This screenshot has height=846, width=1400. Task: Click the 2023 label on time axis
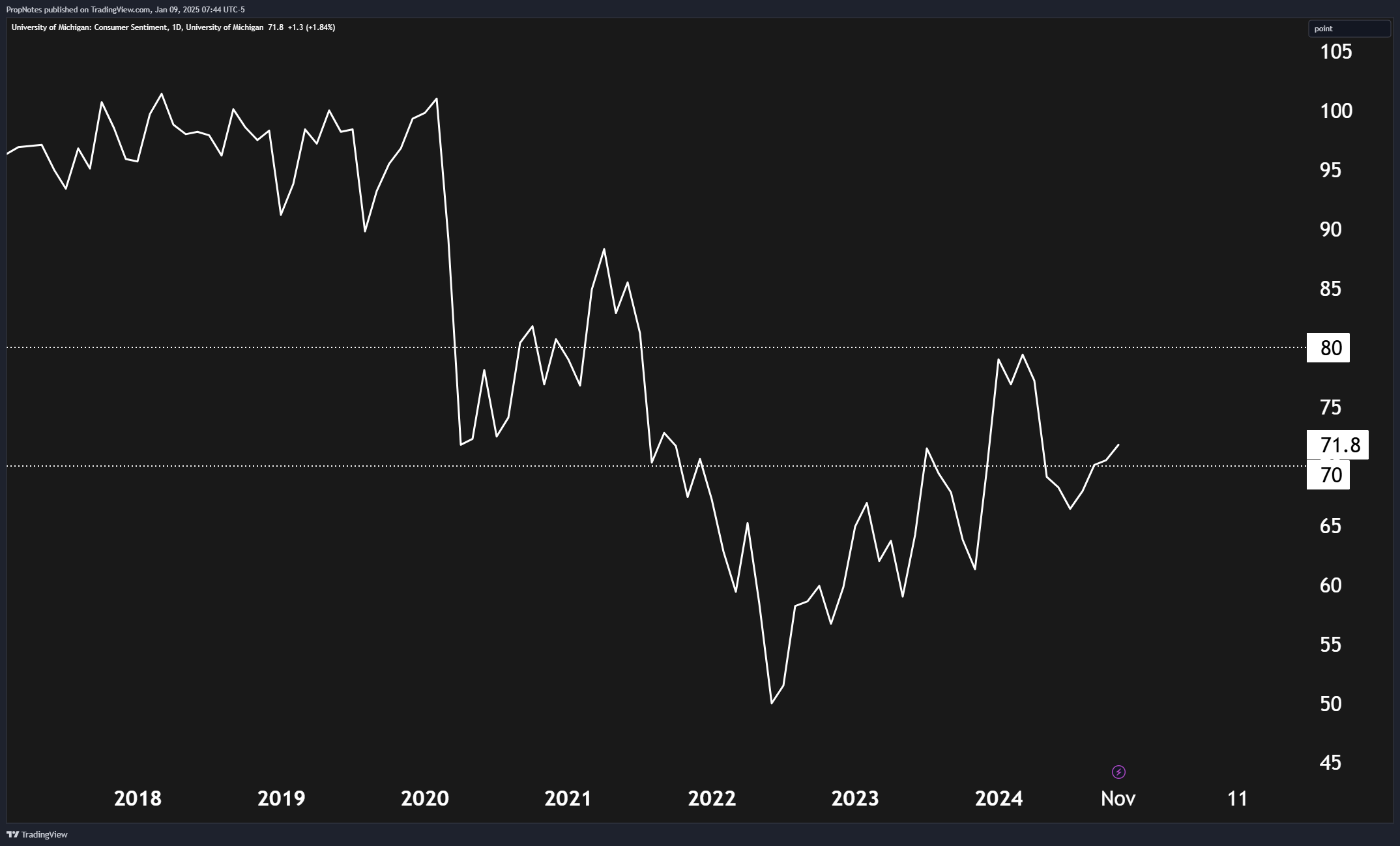pos(855,798)
